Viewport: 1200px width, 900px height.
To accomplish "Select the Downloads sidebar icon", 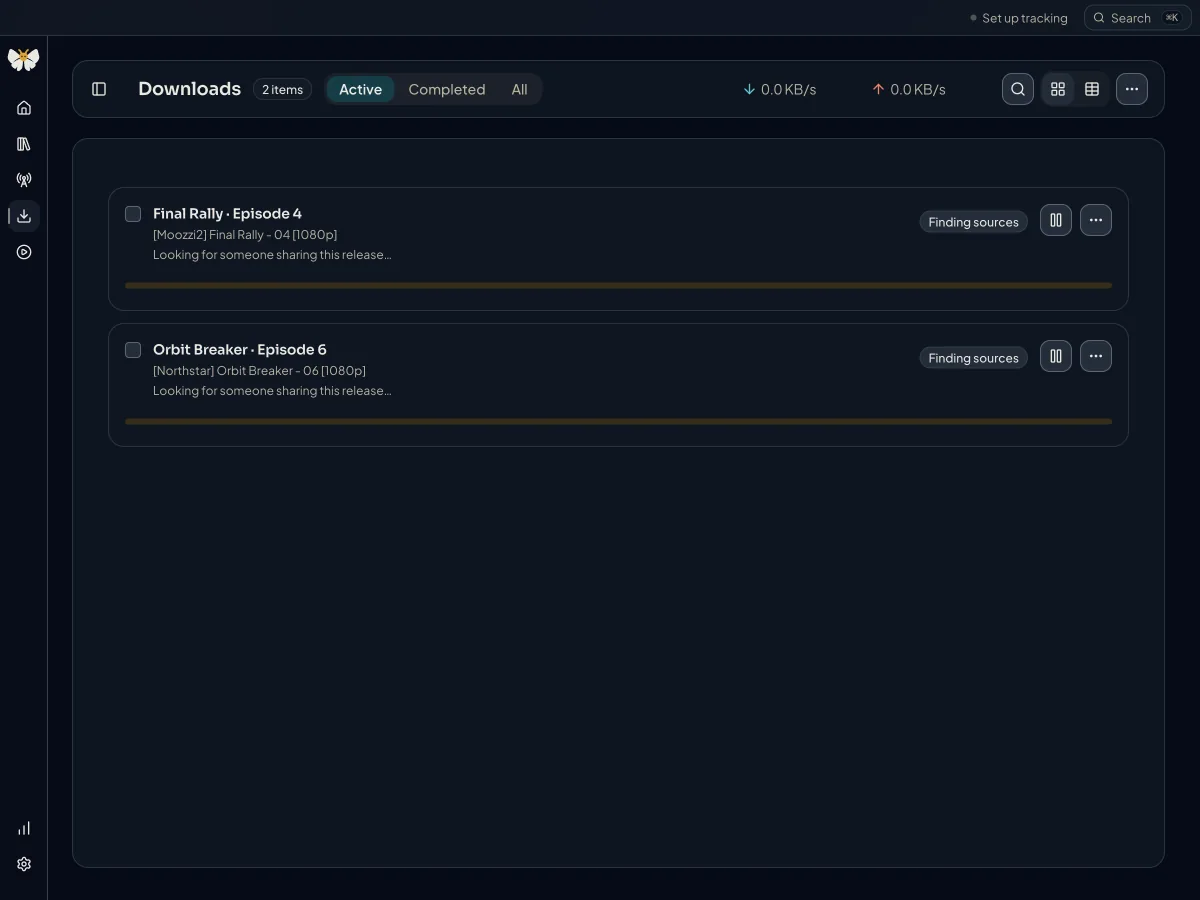I will (x=24, y=216).
